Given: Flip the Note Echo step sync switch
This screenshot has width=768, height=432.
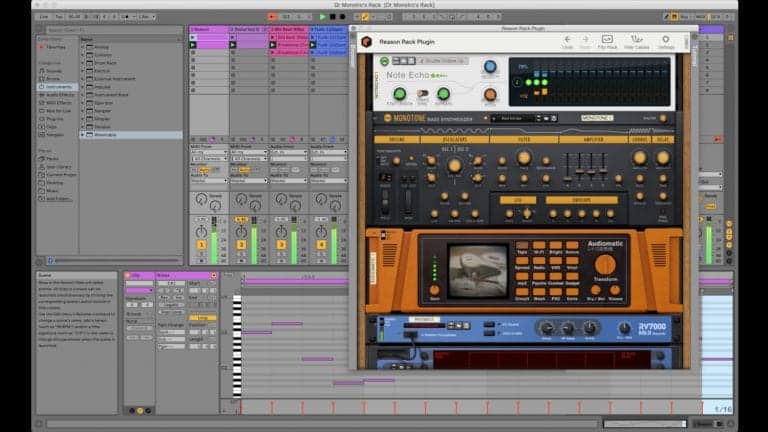Looking at the screenshot, I should 422,93.
